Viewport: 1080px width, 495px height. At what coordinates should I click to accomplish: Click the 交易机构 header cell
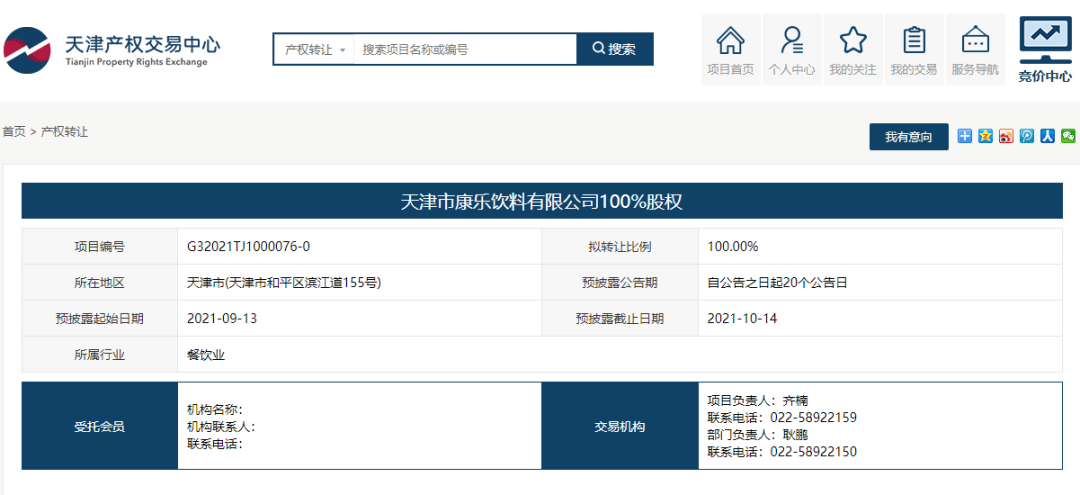[x=620, y=426]
